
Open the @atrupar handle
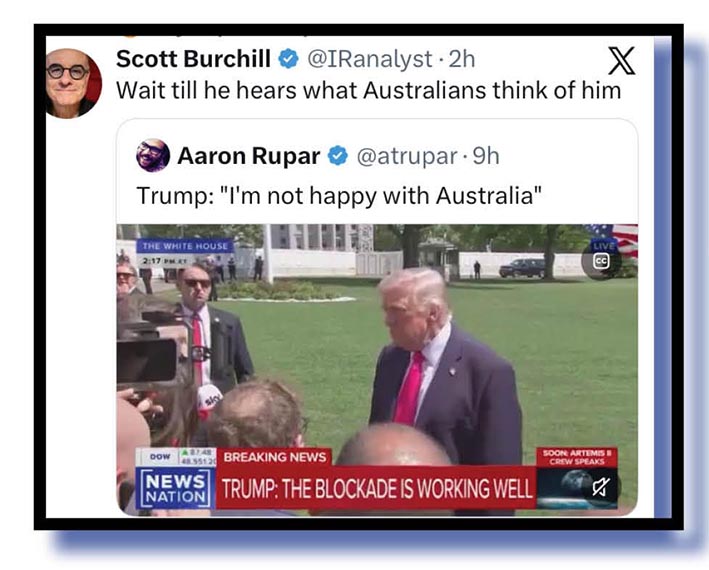point(407,156)
